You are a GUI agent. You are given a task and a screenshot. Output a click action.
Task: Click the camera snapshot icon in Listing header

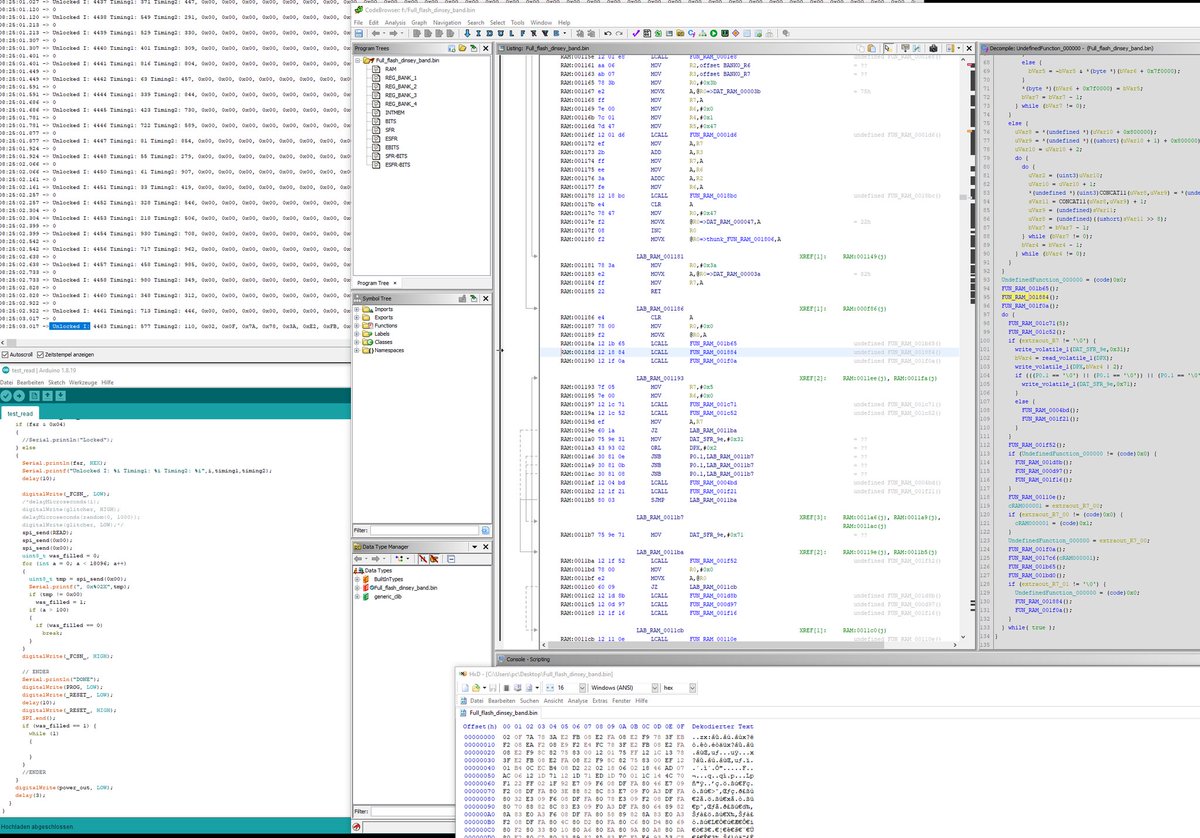[x=933, y=48]
